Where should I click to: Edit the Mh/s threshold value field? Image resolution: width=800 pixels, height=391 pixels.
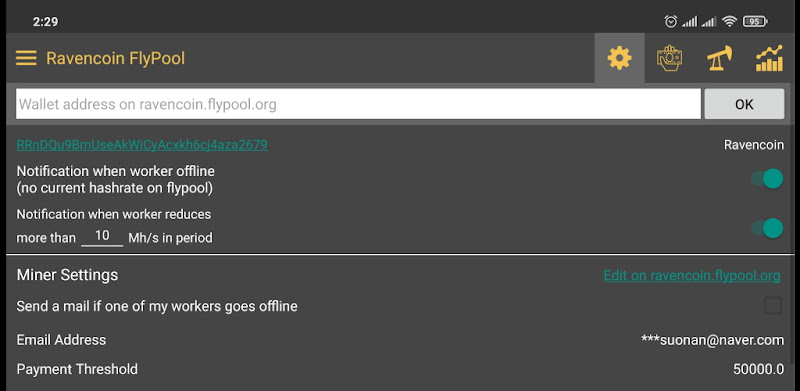(x=102, y=236)
